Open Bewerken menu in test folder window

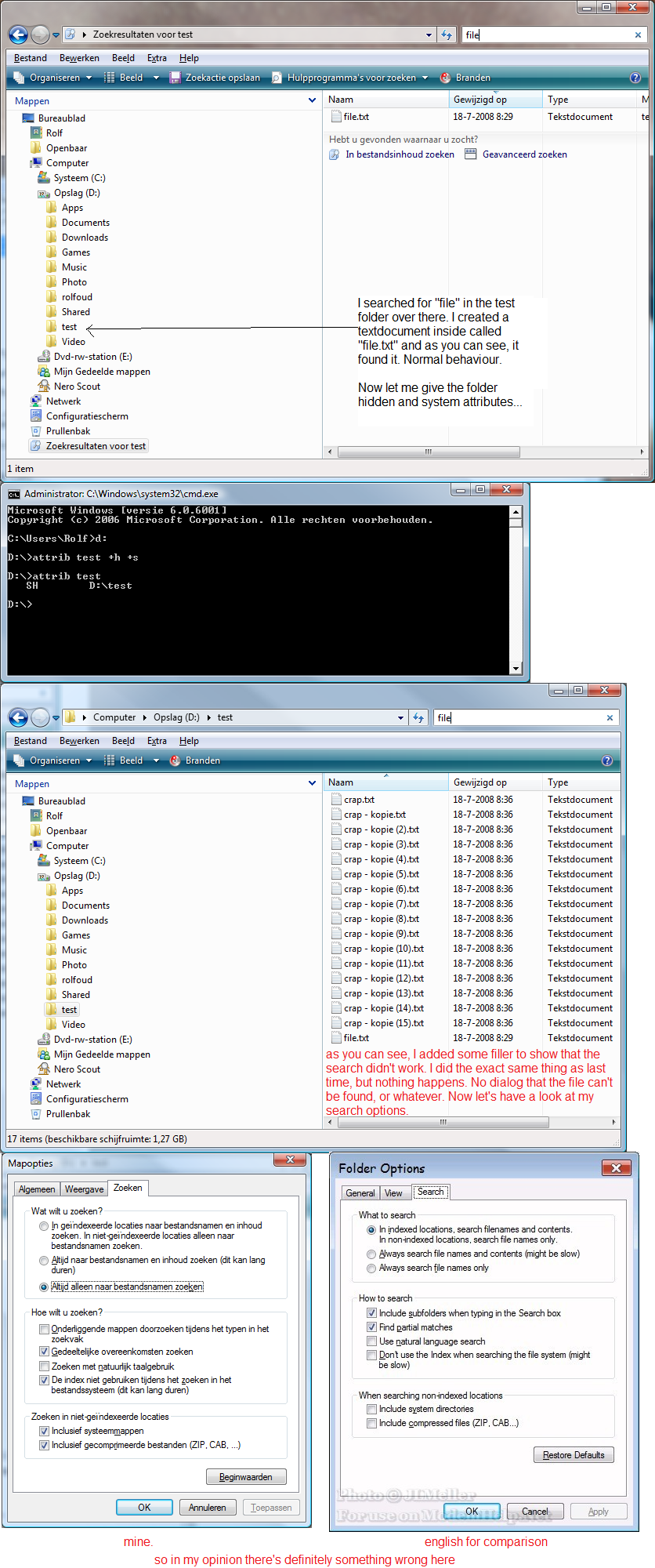coord(79,741)
